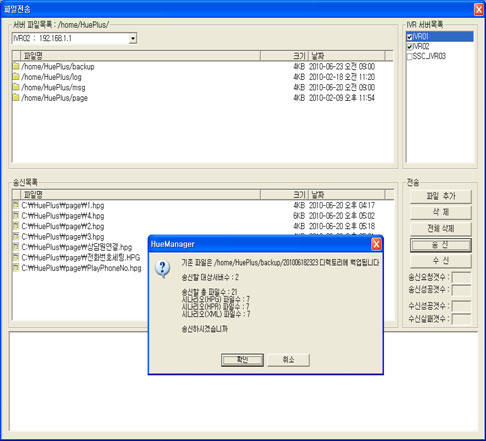This screenshot has width=486, height=441.
Task: Cancel sending with the 취소 button
Action: [288, 360]
